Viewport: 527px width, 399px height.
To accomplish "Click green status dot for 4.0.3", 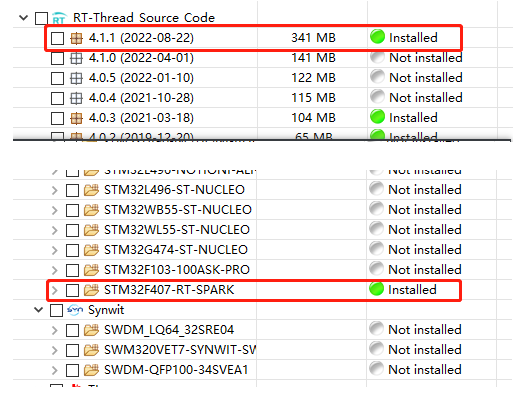I will point(377,116).
